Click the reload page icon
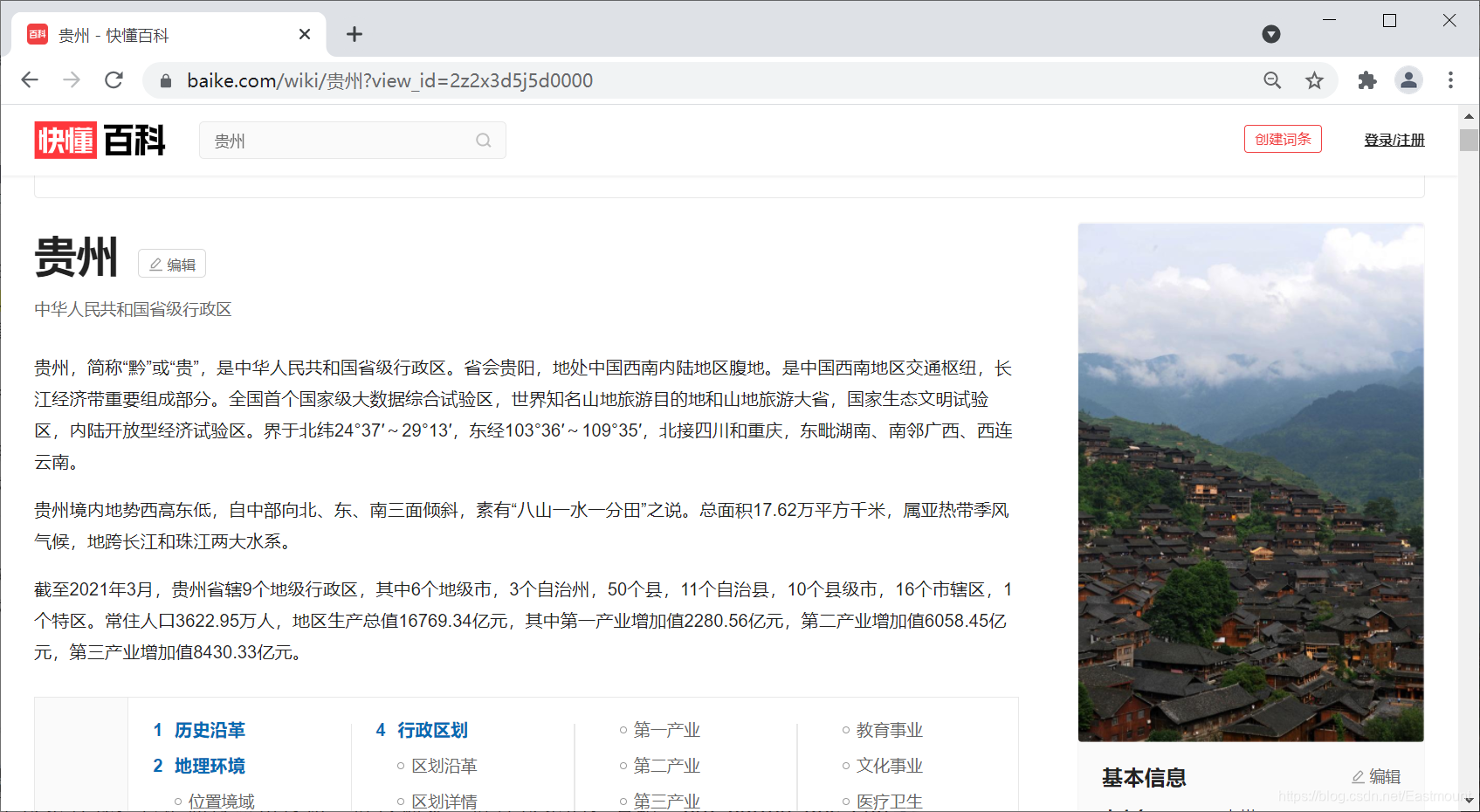1480x812 pixels. click(x=114, y=79)
